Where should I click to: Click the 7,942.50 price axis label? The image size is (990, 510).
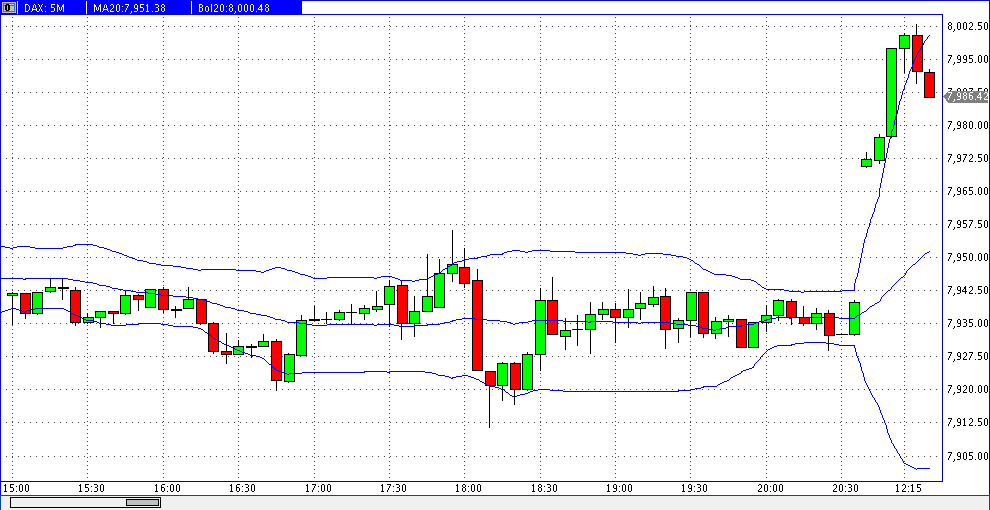pos(966,290)
